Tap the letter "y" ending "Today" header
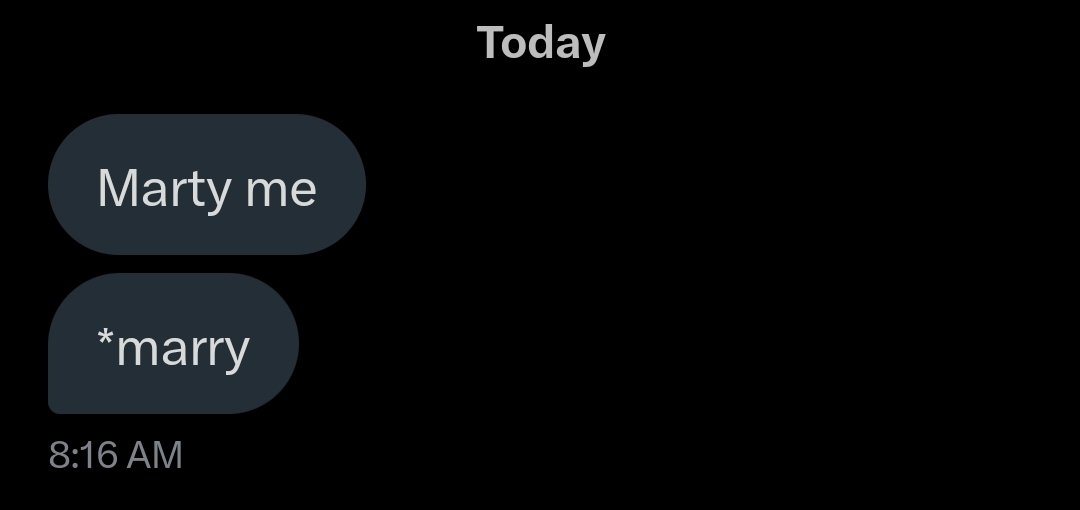 (x=593, y=49)
